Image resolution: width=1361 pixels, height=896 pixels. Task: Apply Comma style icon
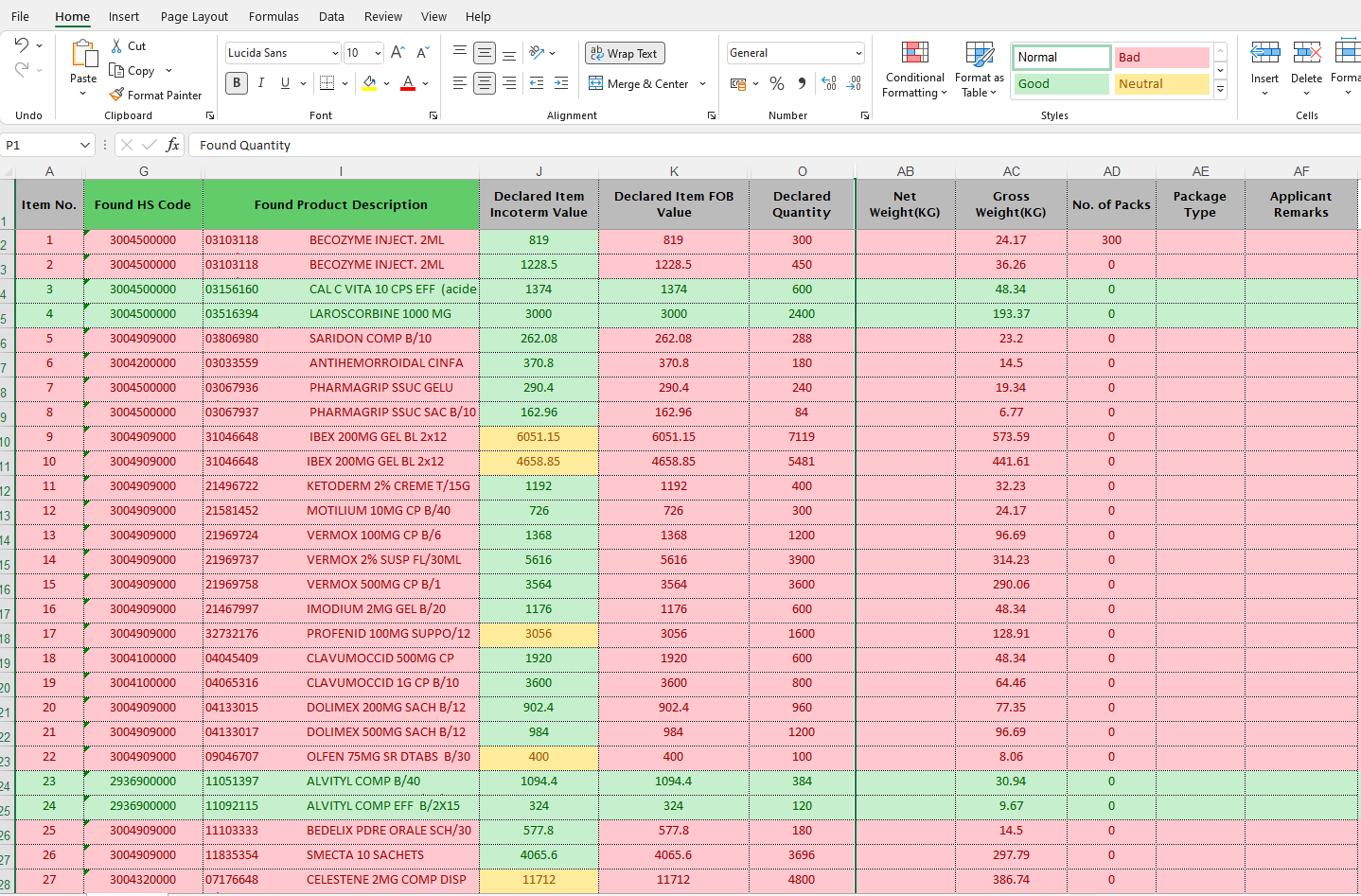(x=802, y=83)
